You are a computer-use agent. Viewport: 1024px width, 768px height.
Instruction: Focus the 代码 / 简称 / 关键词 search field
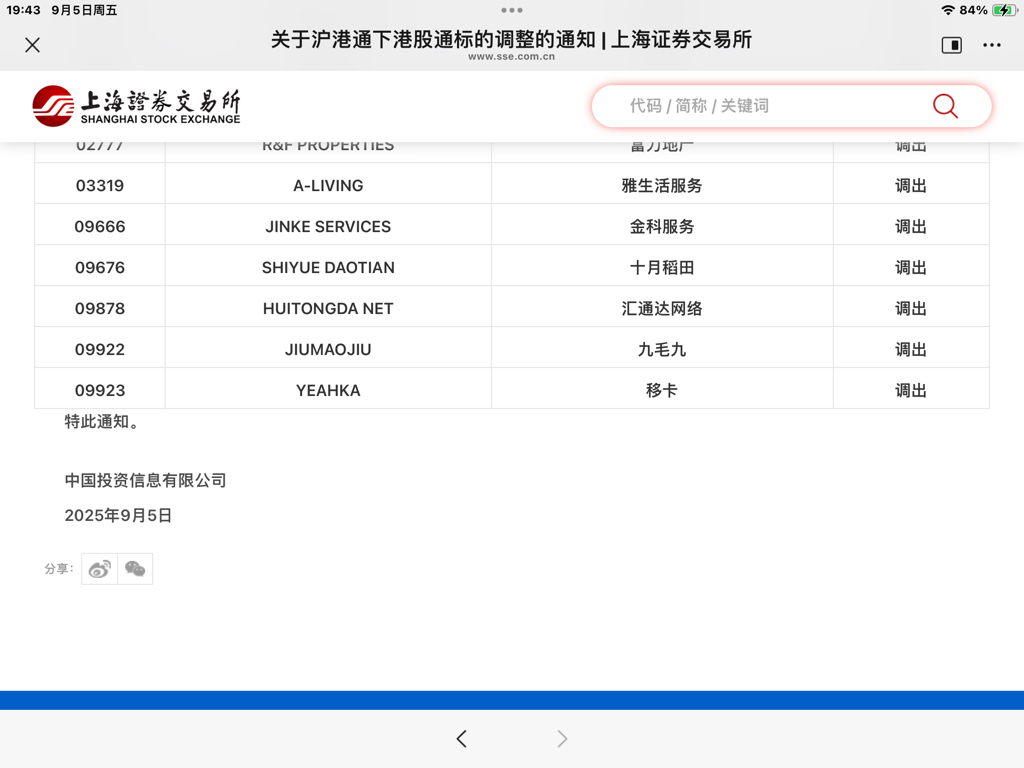(791, 106)
